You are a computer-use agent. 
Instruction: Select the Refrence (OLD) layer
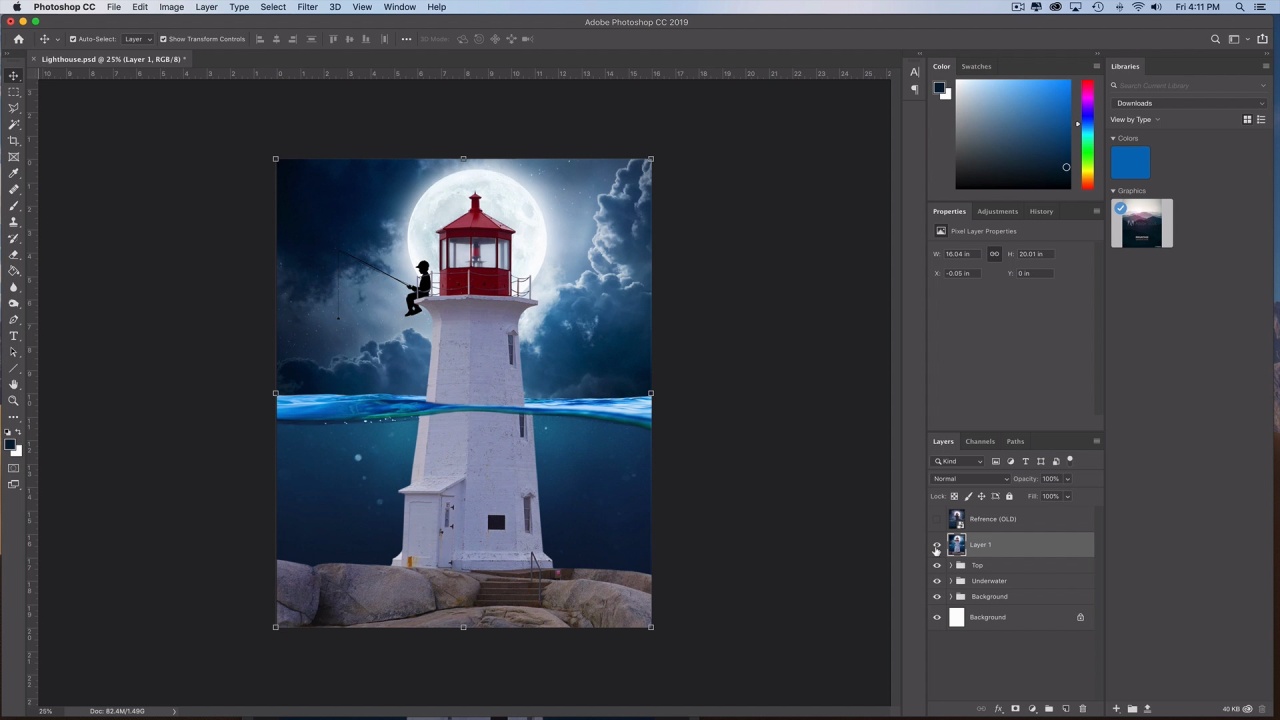click(x=992, y=519)
